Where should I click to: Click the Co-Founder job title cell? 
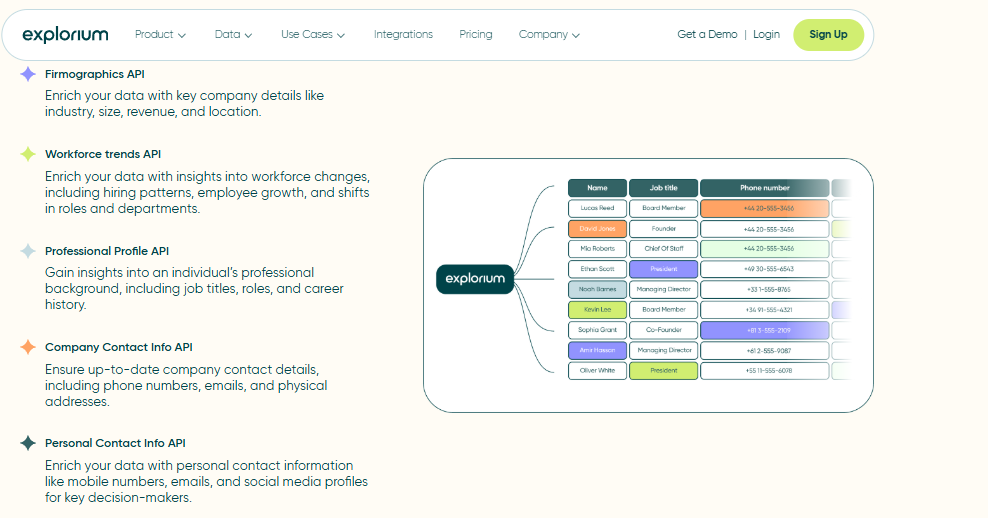663,330
